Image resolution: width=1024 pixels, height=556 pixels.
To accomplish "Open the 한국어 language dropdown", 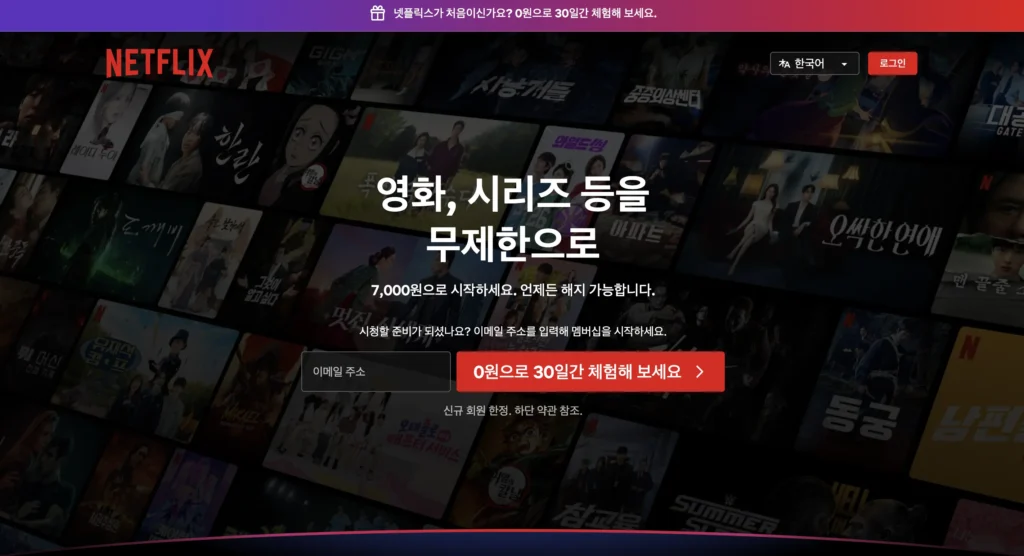I will (814, 63).
